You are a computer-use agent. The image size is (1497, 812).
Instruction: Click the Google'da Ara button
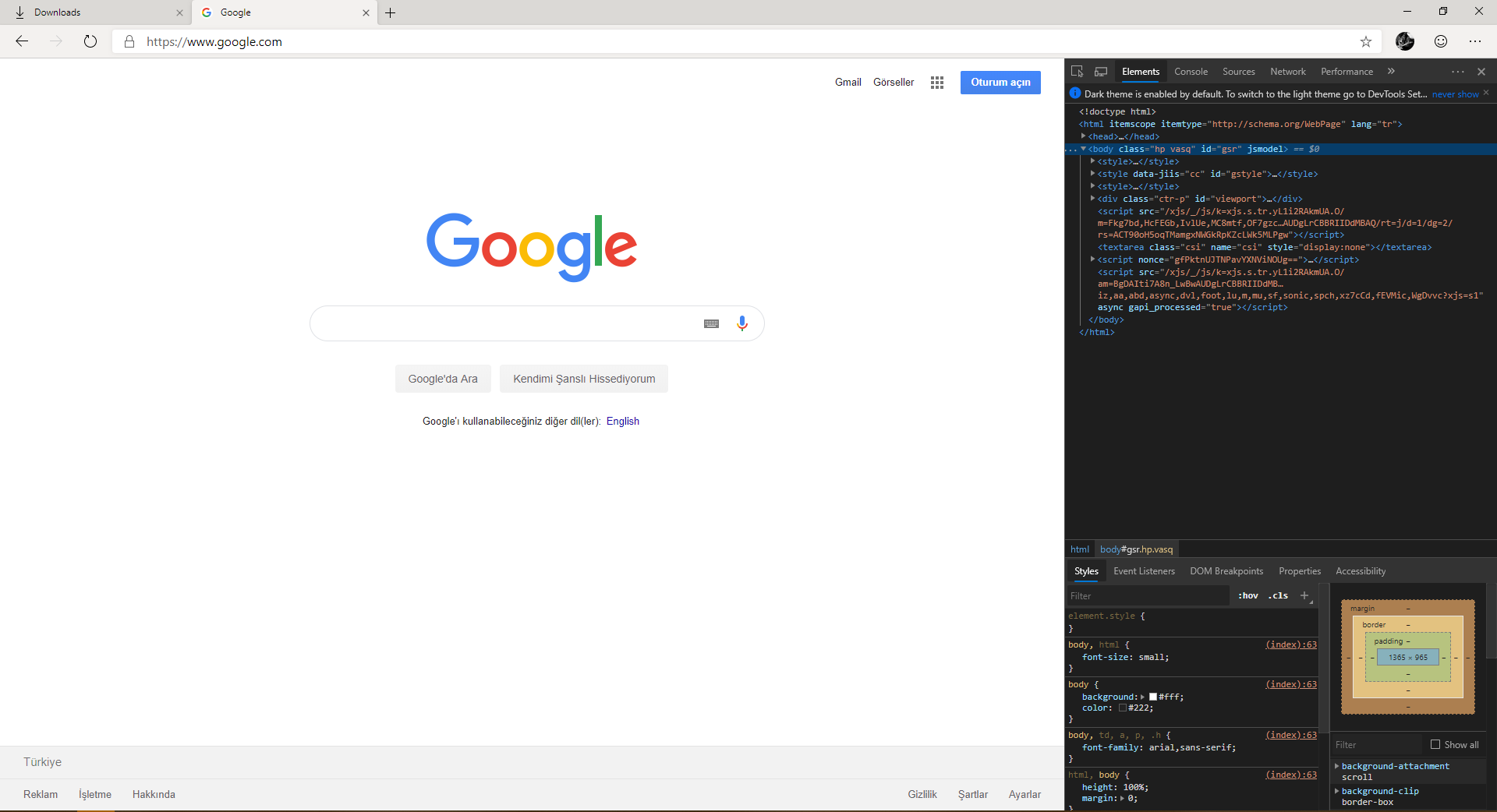click(x=443, y=379)
